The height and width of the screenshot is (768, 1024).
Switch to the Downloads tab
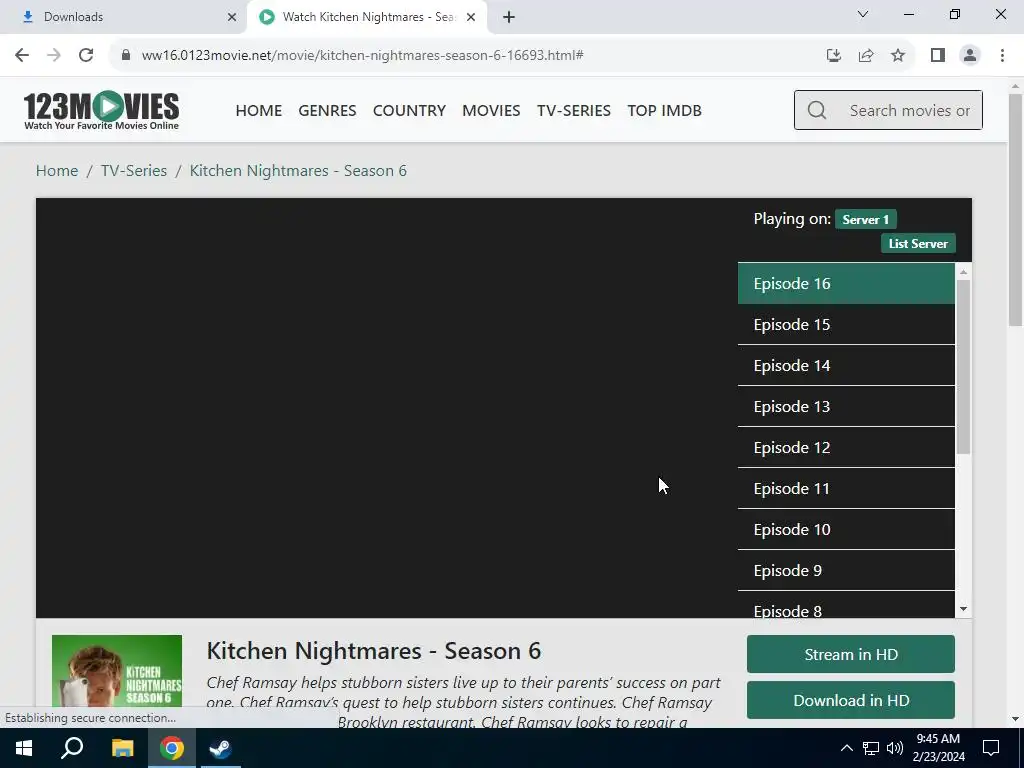(123, 17)
